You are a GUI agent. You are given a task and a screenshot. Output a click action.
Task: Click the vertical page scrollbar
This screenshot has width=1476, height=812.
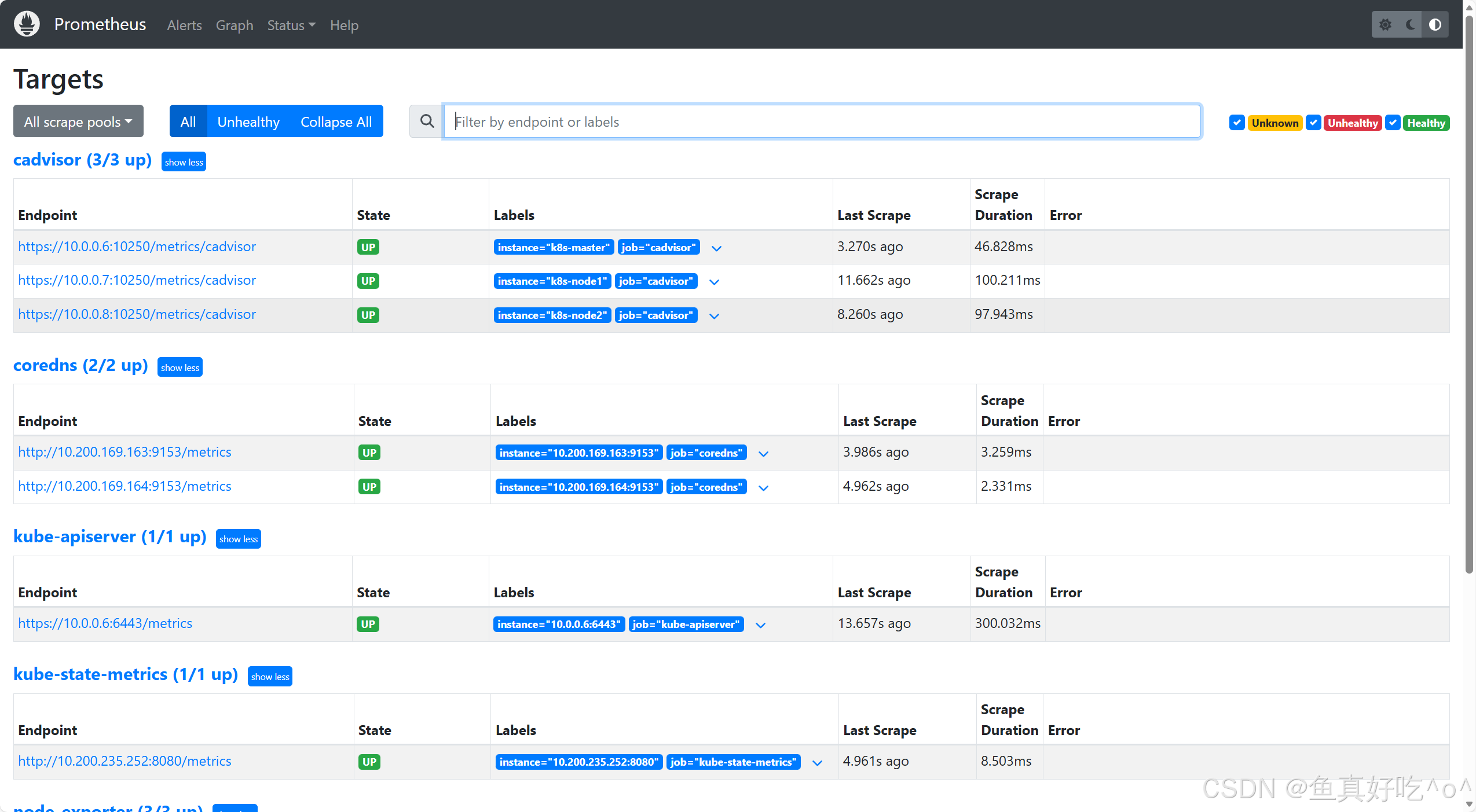click(x=1468, y=289)
